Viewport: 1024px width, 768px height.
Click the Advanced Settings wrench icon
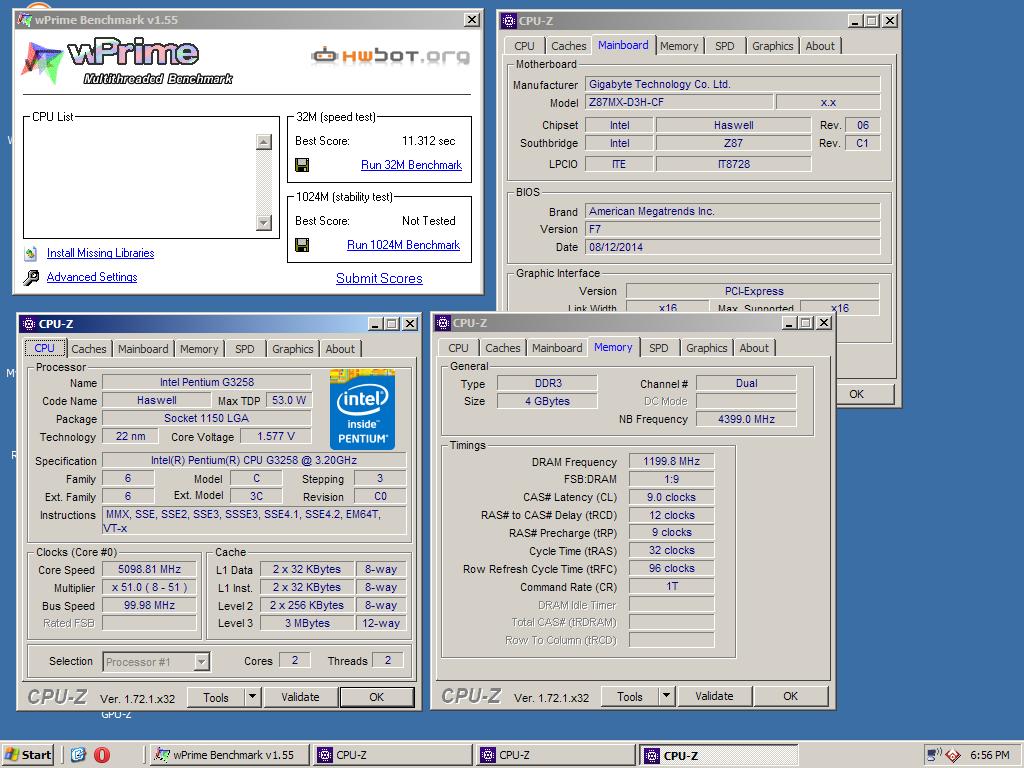click(31, 278)
